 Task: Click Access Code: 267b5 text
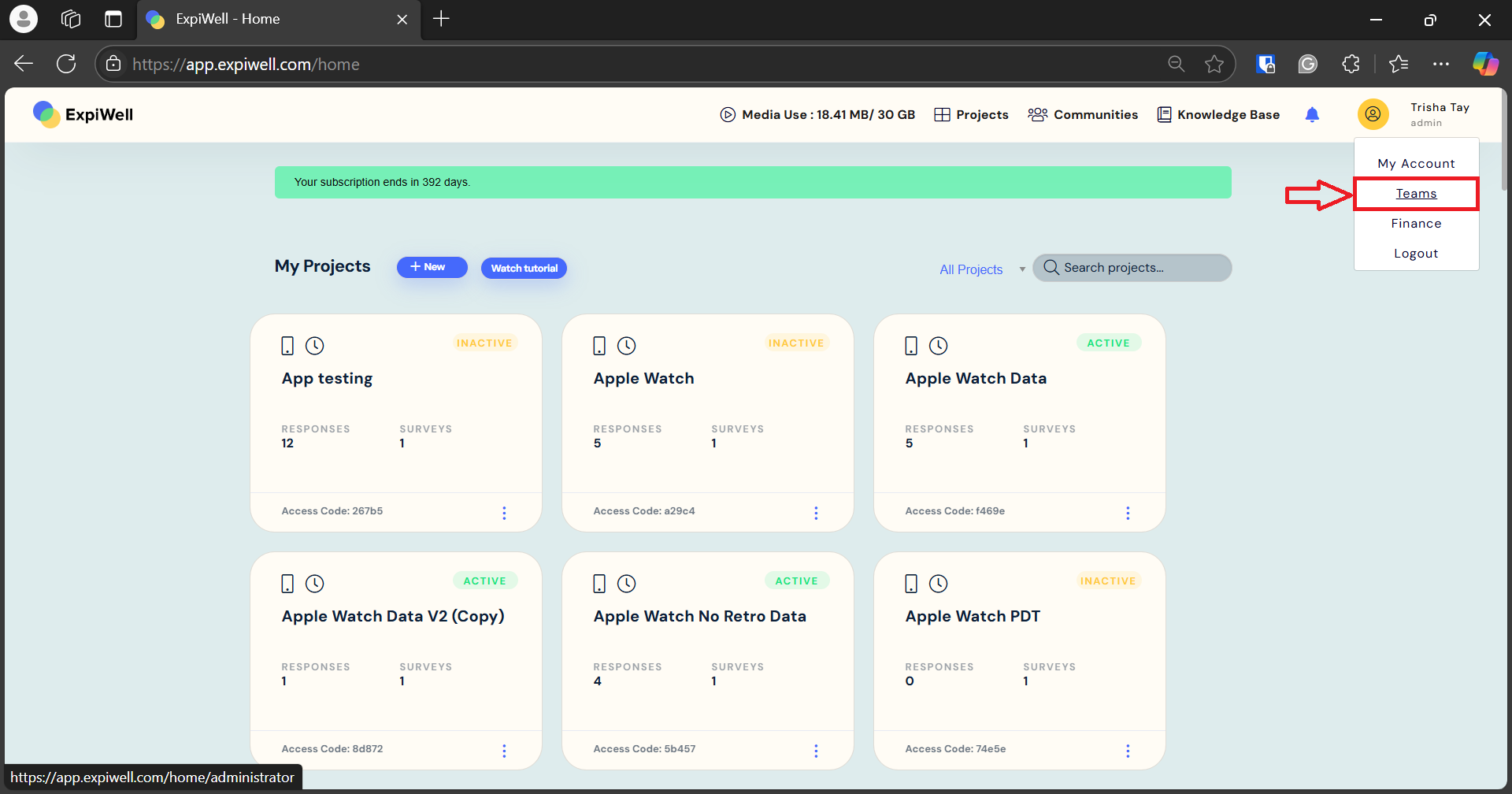(x=332, y=511)
